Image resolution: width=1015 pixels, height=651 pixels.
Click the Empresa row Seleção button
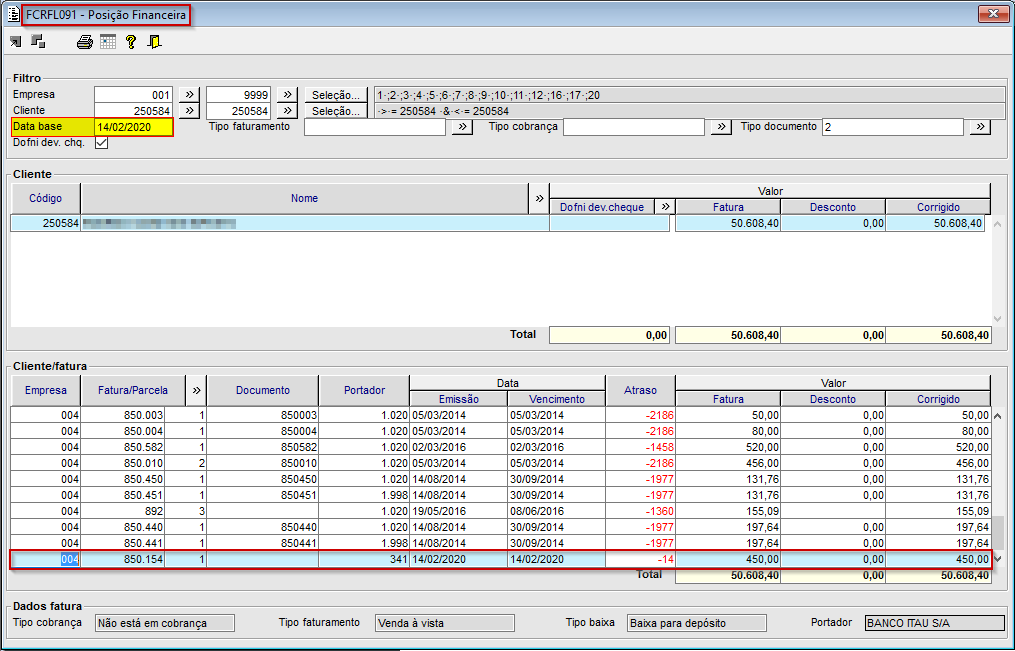pos(334,95)
